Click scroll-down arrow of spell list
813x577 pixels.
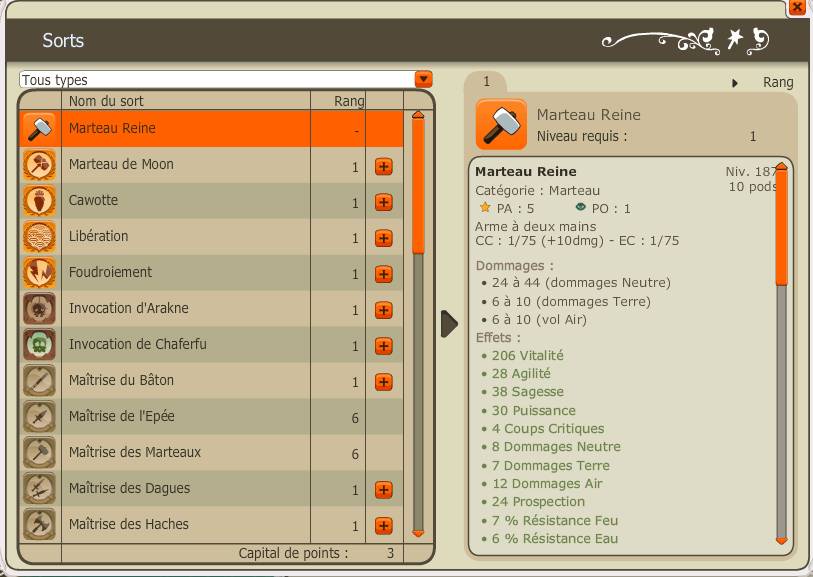click(418, 533)
